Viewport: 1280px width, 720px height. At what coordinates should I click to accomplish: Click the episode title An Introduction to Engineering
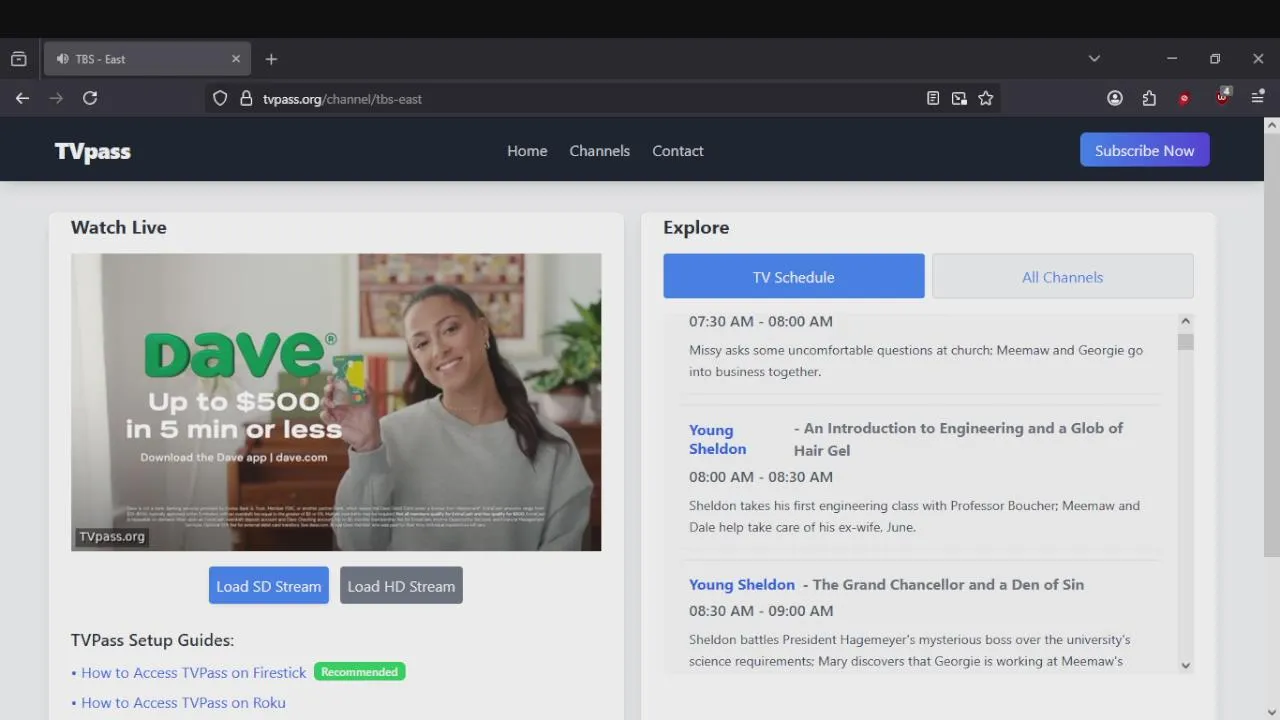(x=958, y=439)
